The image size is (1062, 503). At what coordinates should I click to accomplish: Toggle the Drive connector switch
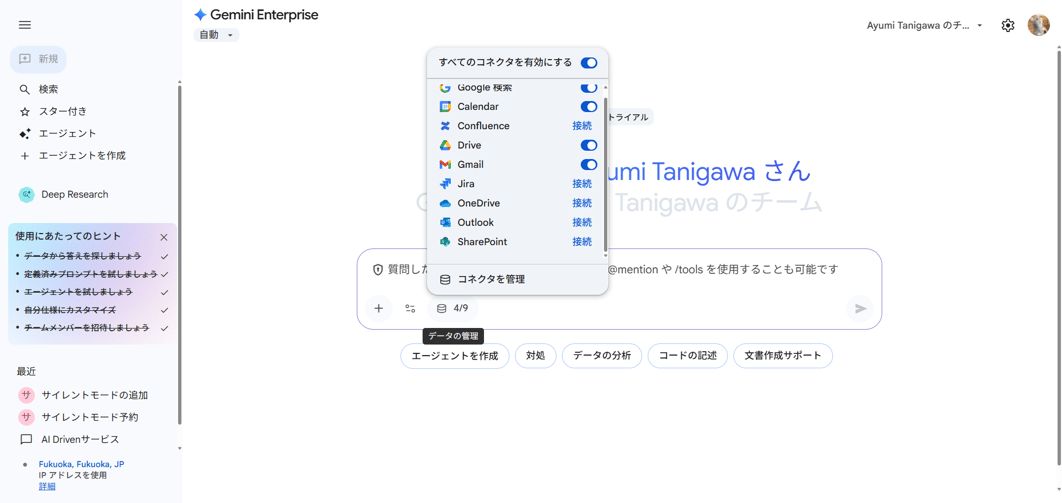tap(589, 146)
